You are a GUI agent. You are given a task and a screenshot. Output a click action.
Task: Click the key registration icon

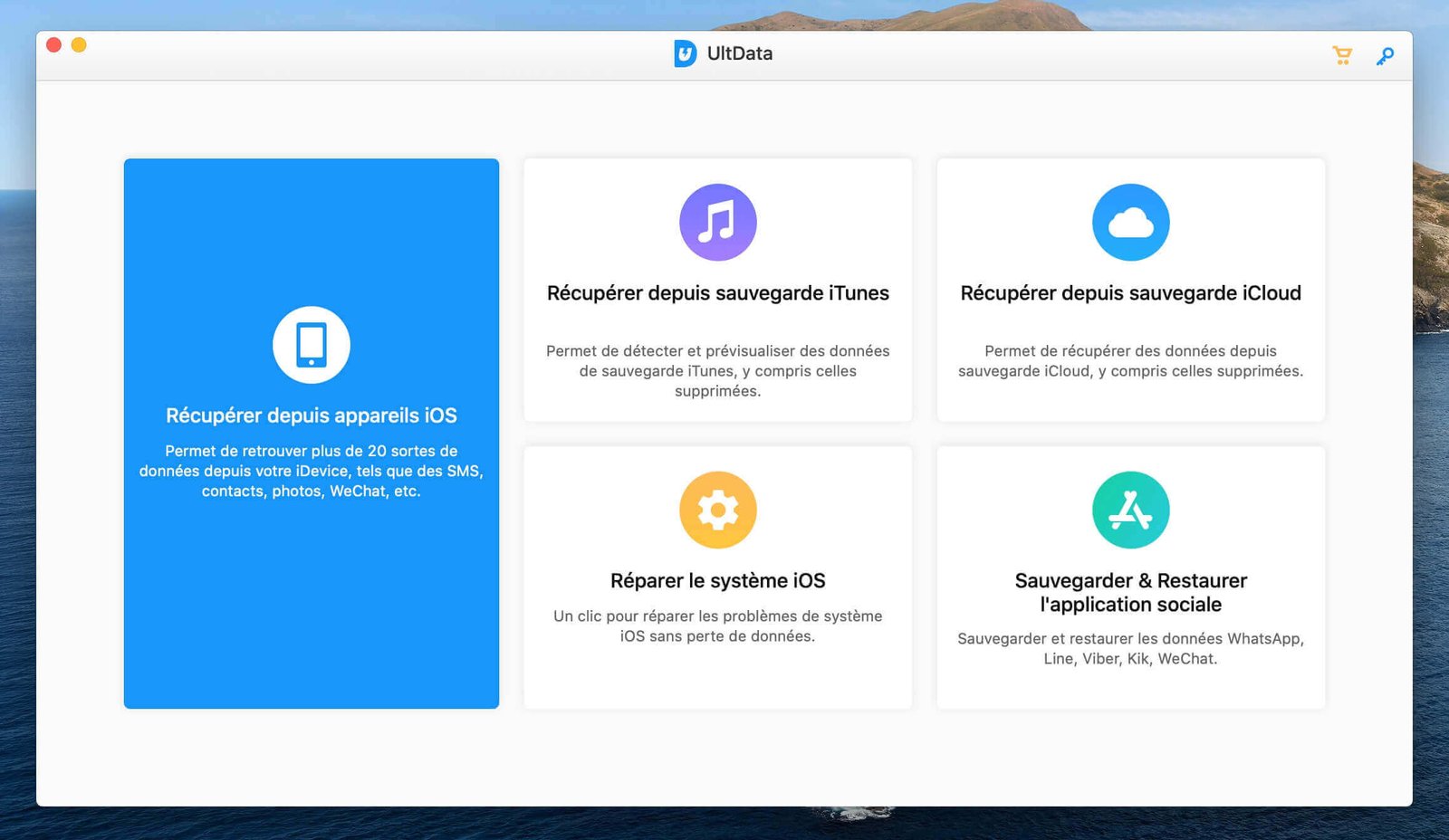1385,56
